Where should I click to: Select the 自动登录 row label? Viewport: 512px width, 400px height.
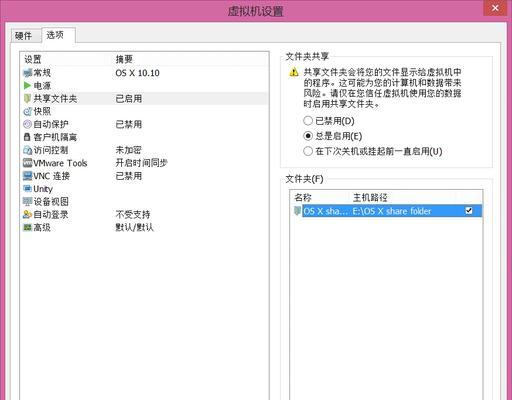pyautogui.click(x=51, y=214)
